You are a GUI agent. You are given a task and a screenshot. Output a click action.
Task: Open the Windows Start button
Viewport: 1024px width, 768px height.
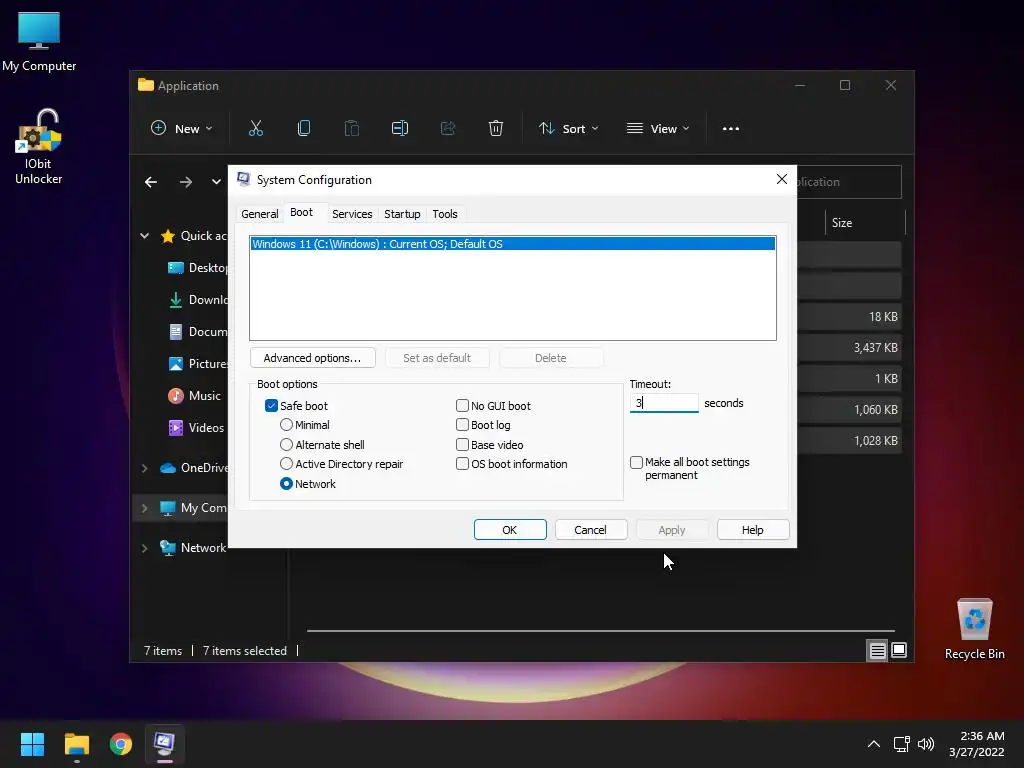32,744
